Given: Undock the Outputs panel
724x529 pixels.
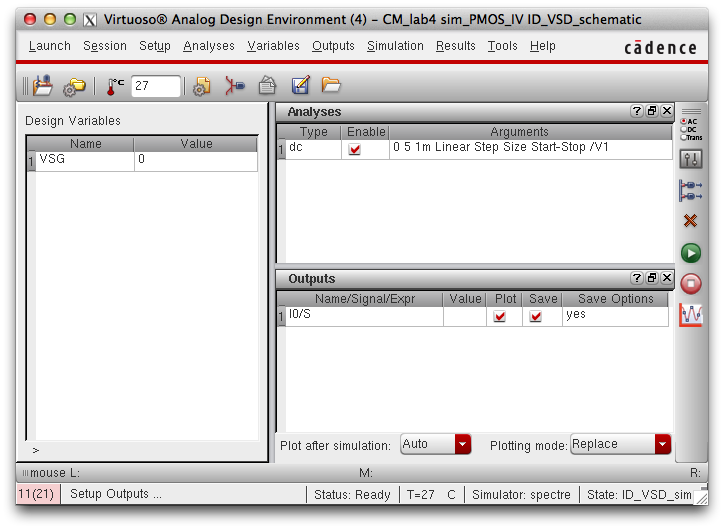Looking at the screenshot, I should pos(652,277).
